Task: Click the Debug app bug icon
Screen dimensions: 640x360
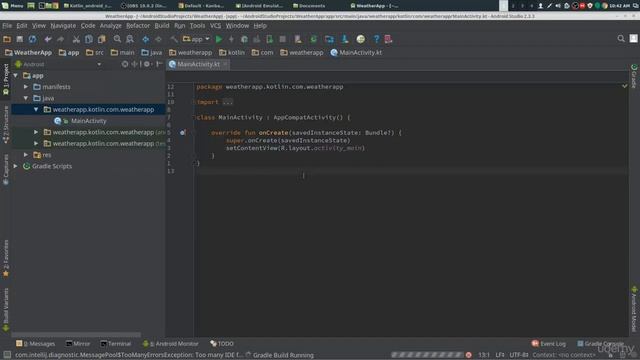Action: 244,39
